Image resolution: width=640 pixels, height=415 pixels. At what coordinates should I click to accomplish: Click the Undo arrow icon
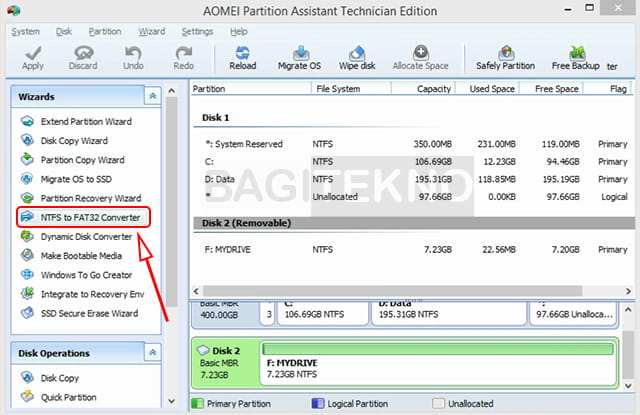tap(133, 53)
